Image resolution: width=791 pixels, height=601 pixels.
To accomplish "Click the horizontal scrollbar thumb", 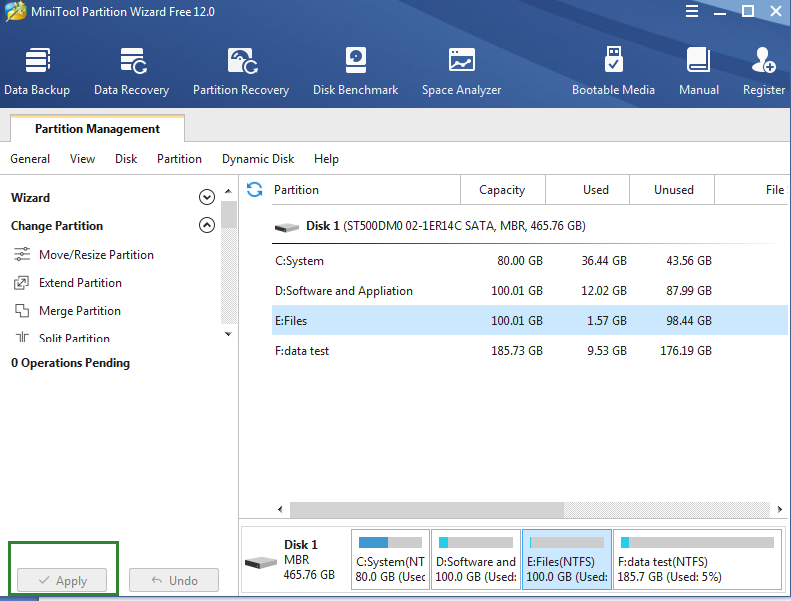I will (x=427, y=509).
